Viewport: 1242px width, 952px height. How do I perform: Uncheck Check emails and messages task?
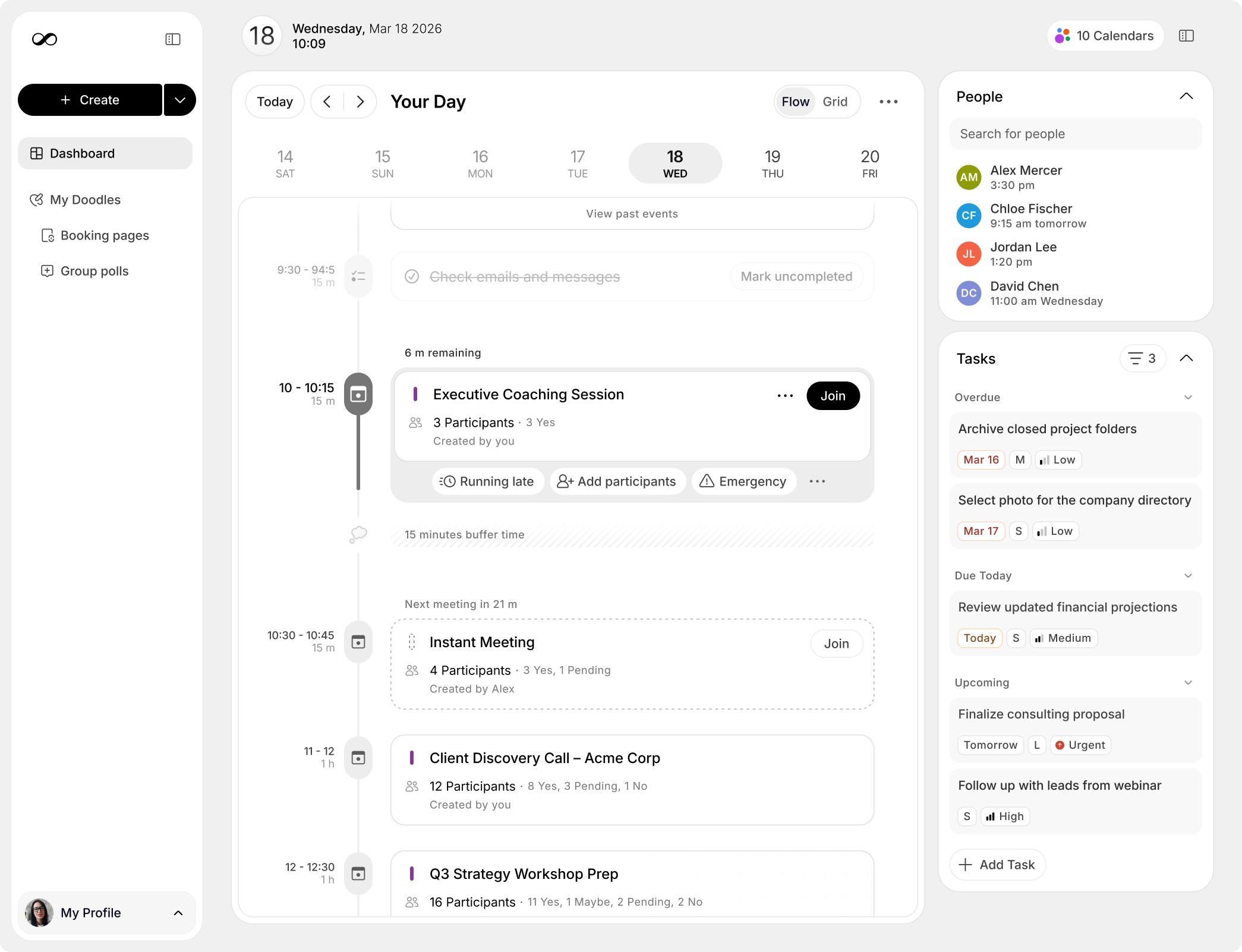tap(412, 276)
